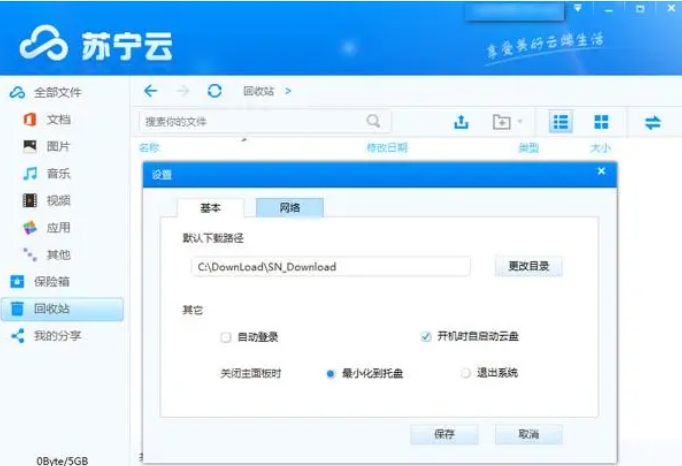Select the 最小化到托盘 radio option
This screenshot has height=466, width=682.
(331, 373)
